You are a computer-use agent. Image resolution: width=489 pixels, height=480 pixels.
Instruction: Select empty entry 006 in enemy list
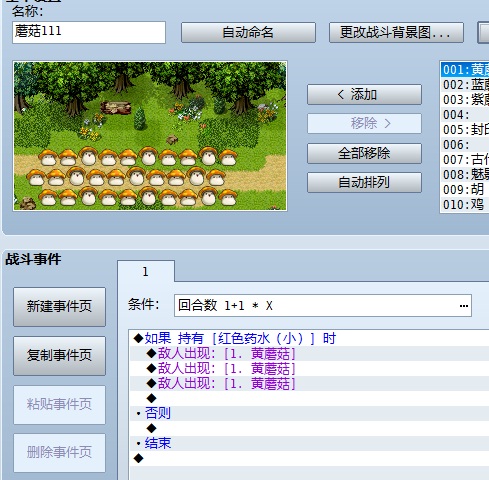click(465, 145)
